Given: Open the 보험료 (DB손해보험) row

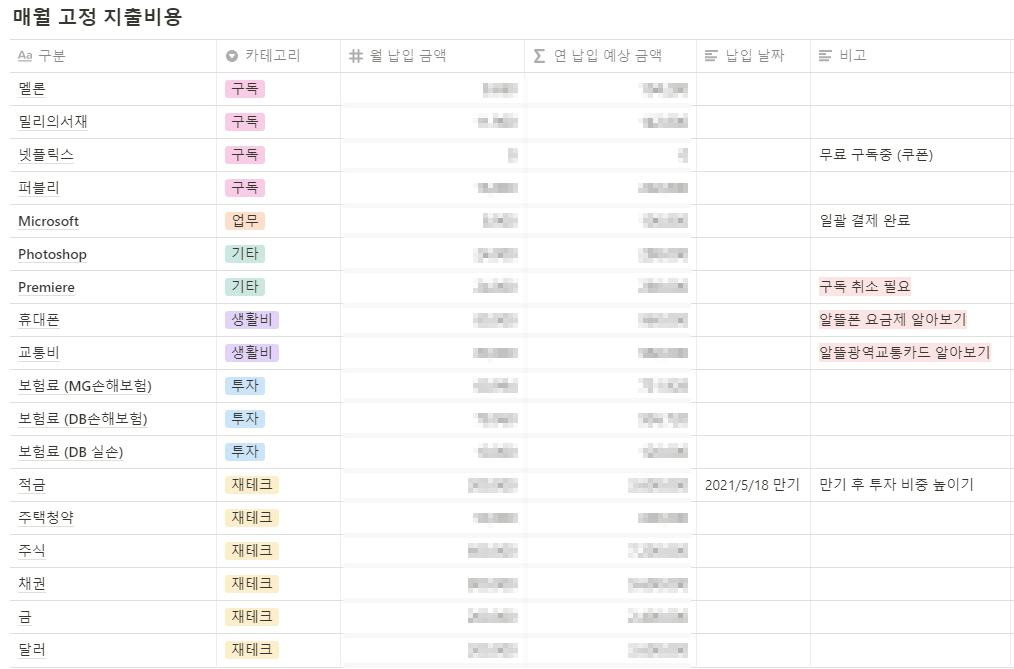Looking at the screenshot, I should [83, 419].
